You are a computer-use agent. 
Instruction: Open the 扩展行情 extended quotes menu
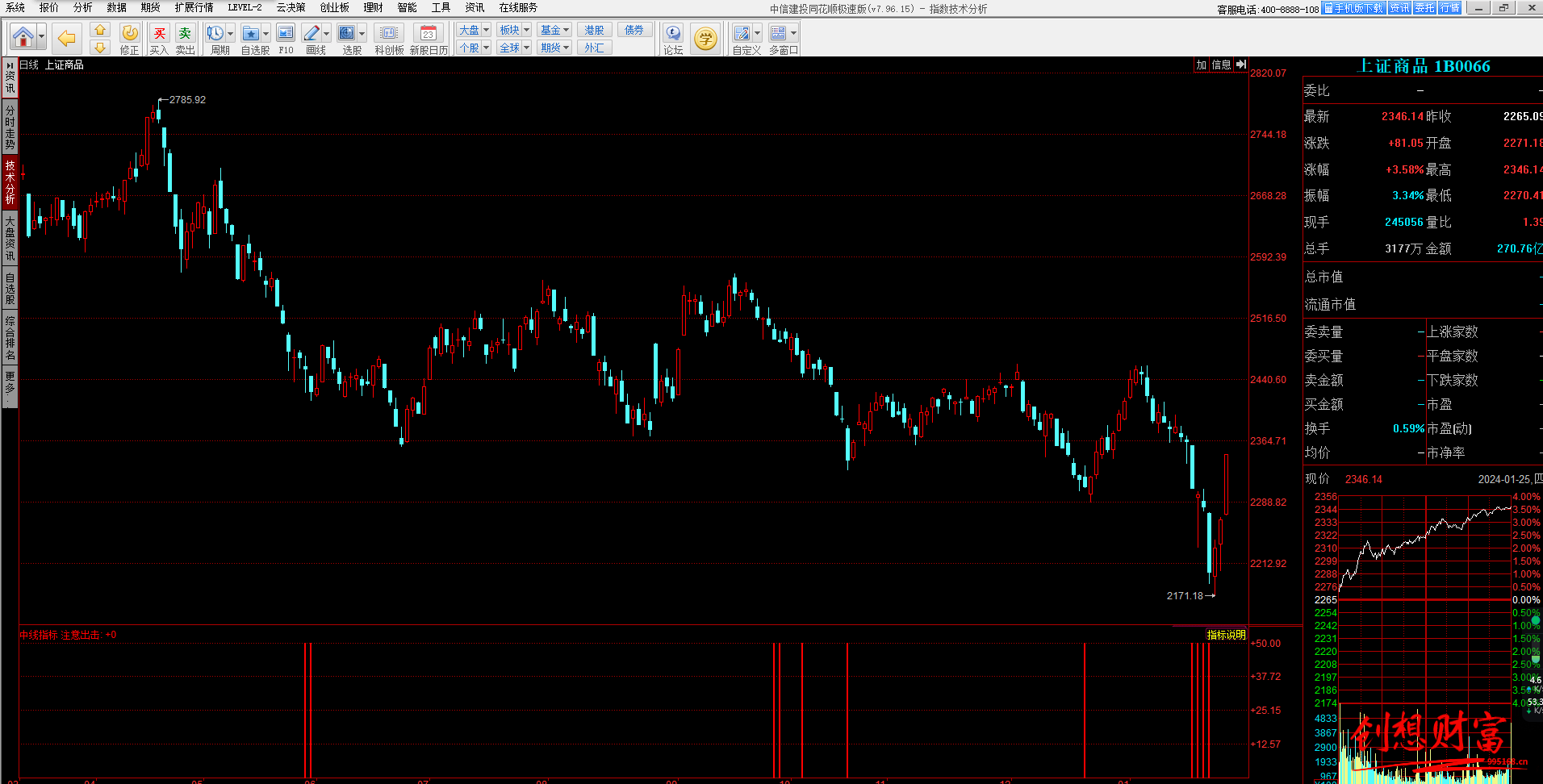pos(194,7)
